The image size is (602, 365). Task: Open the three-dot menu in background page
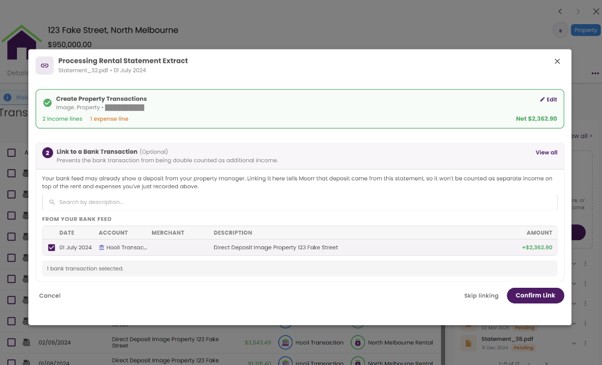(595, 73)
